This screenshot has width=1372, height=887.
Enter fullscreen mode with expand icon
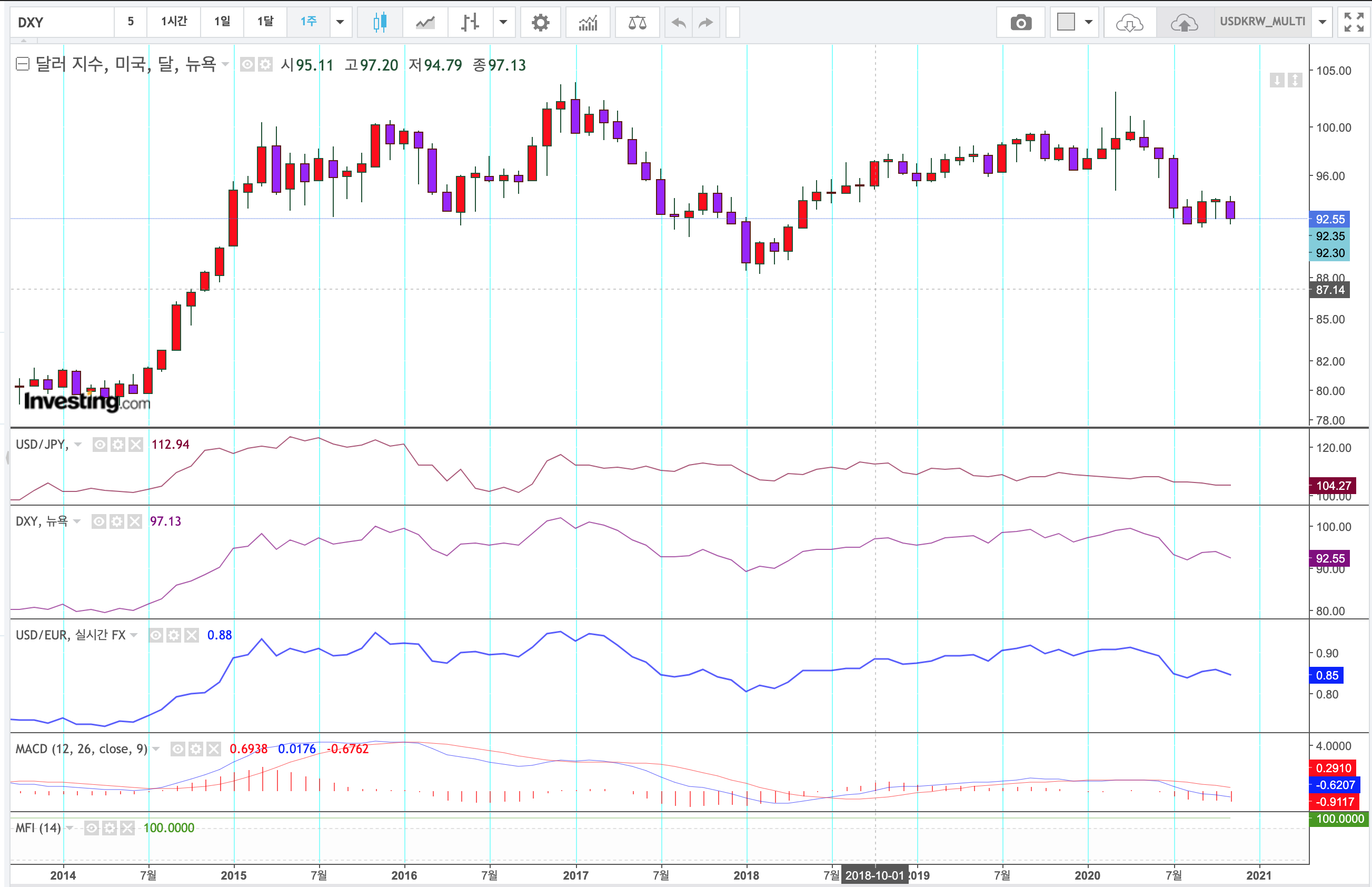tap(1354, 23)
